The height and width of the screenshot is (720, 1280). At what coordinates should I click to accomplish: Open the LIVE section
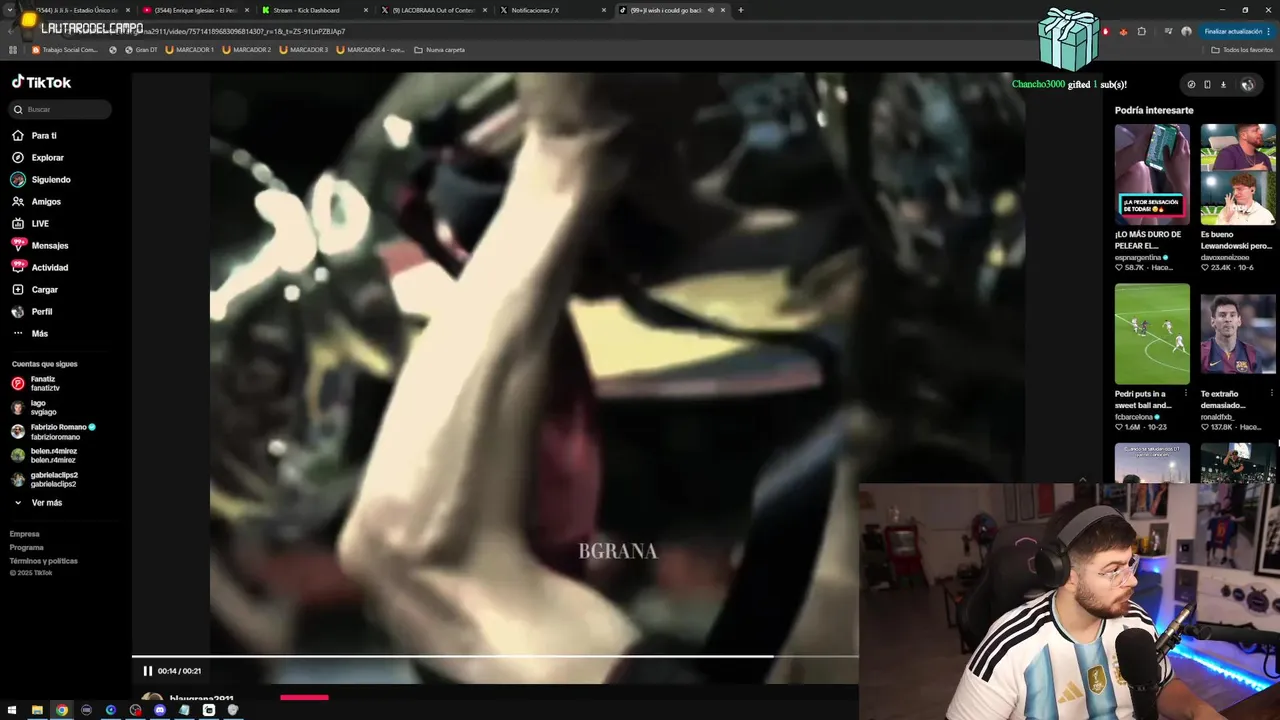click(x=30, y=224)
